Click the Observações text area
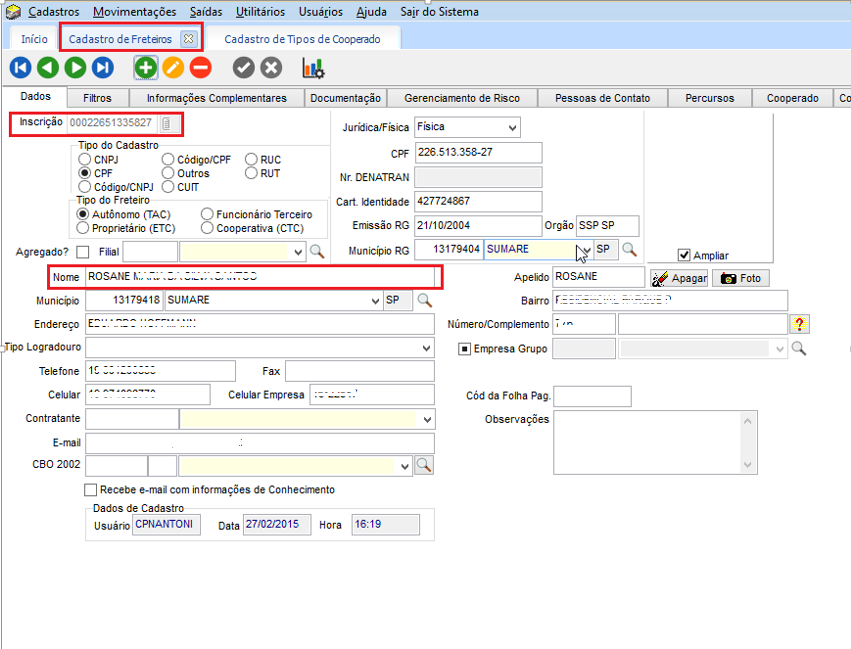Image resolution: width=851 pixels, height=649 pixels. click(x=655, y=442)
